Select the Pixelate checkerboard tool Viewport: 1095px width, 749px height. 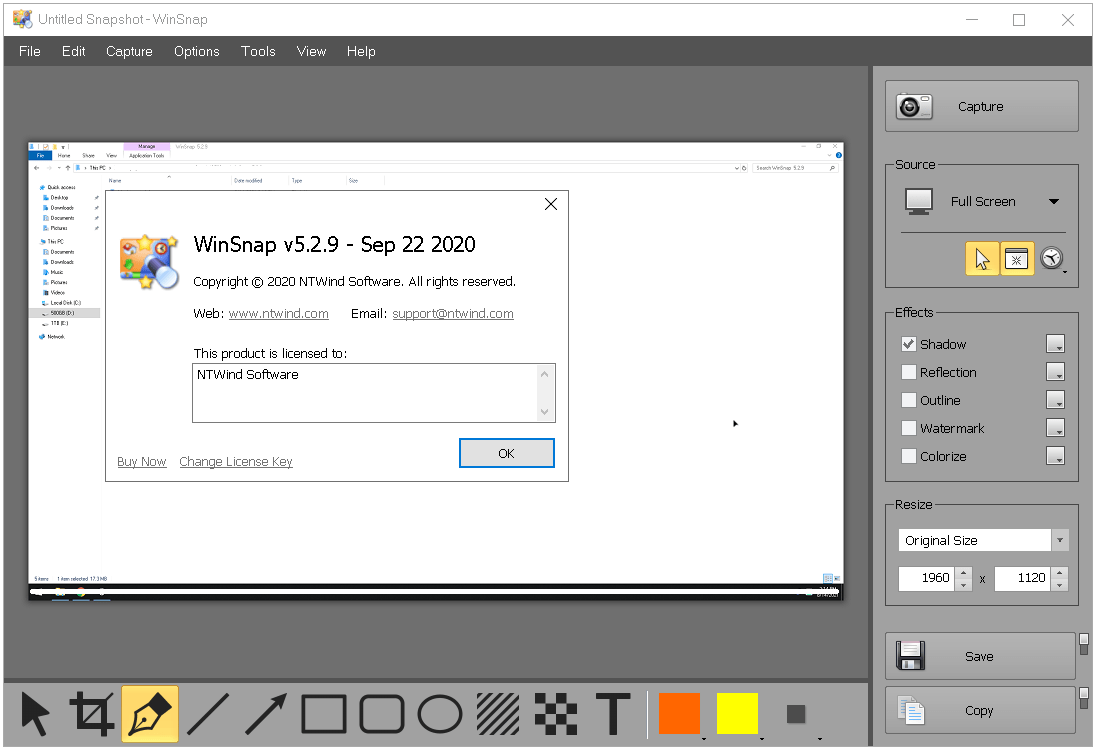556,713
